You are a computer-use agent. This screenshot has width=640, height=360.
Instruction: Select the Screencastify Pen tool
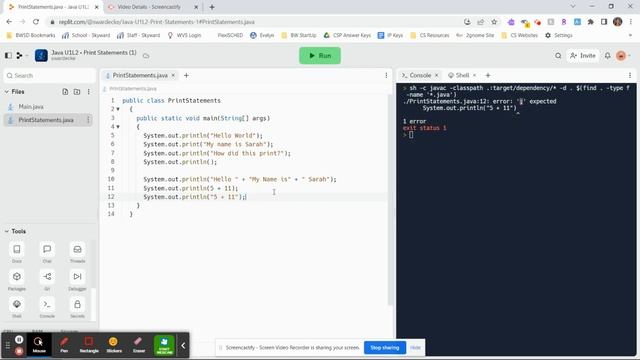(x=64, y=345)
